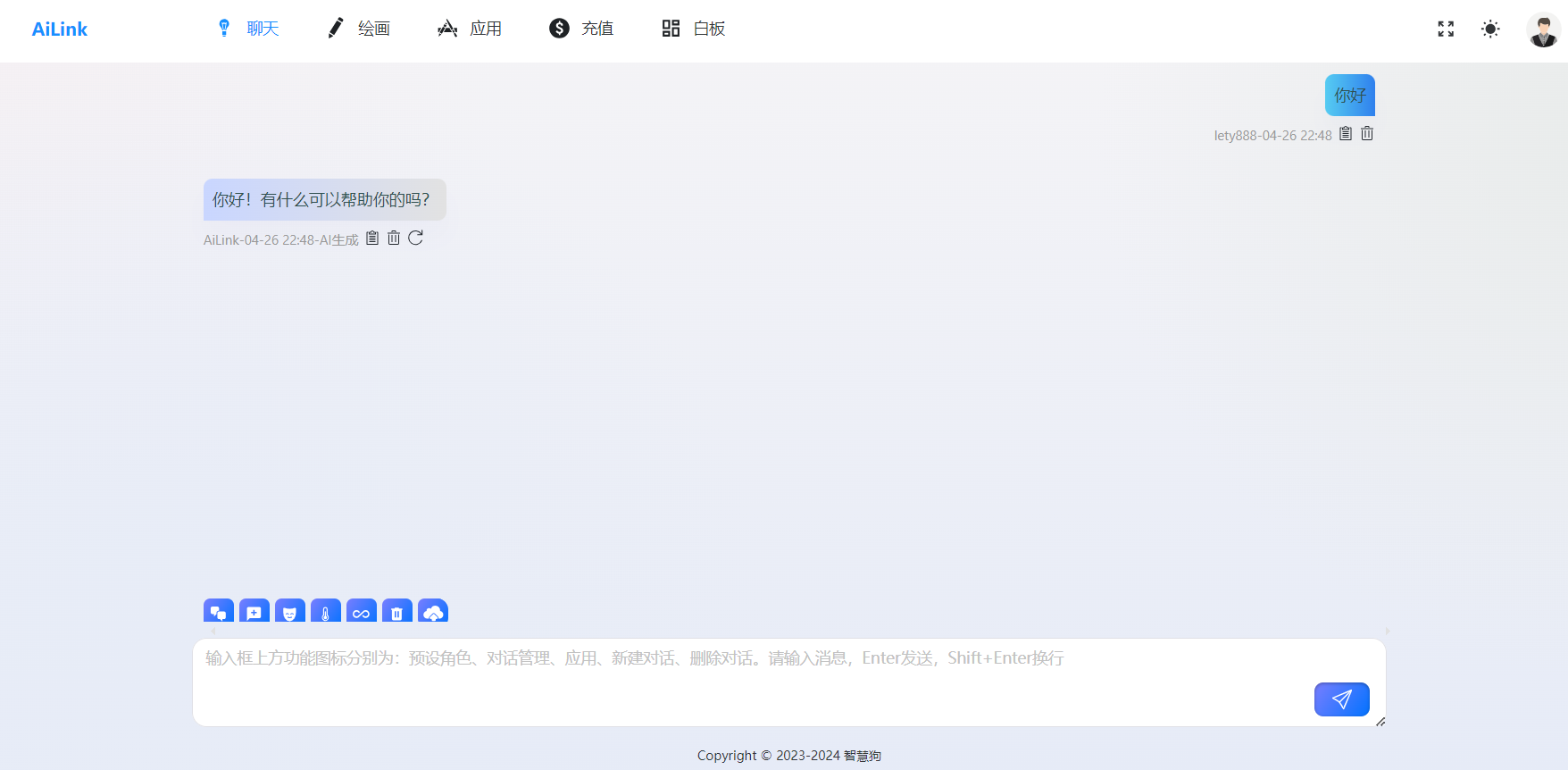
Task: Copy the user's 你好 message
Action: coord(1346,134)
